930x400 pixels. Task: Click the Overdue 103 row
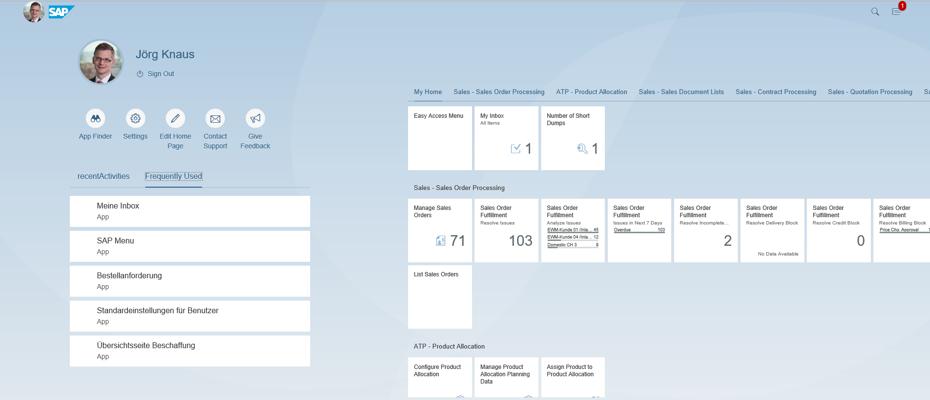pos(639,230)
